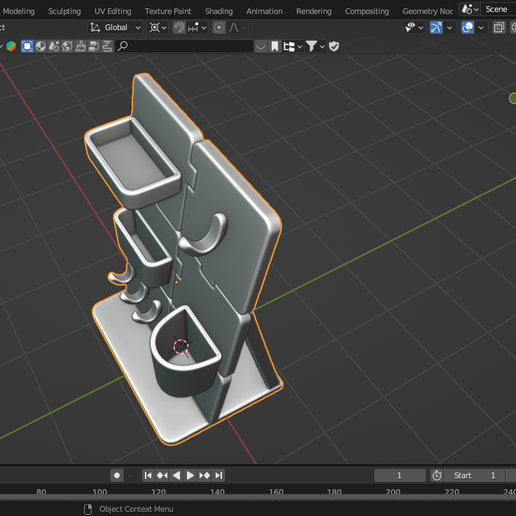Jump to the first frame
Screen dimensions: 516x516
click(148, 475)
